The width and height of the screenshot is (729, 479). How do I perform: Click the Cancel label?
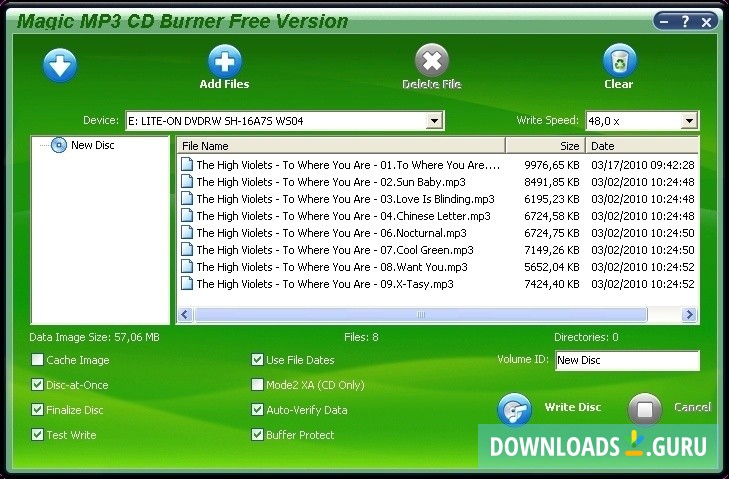tap(693, 407)
